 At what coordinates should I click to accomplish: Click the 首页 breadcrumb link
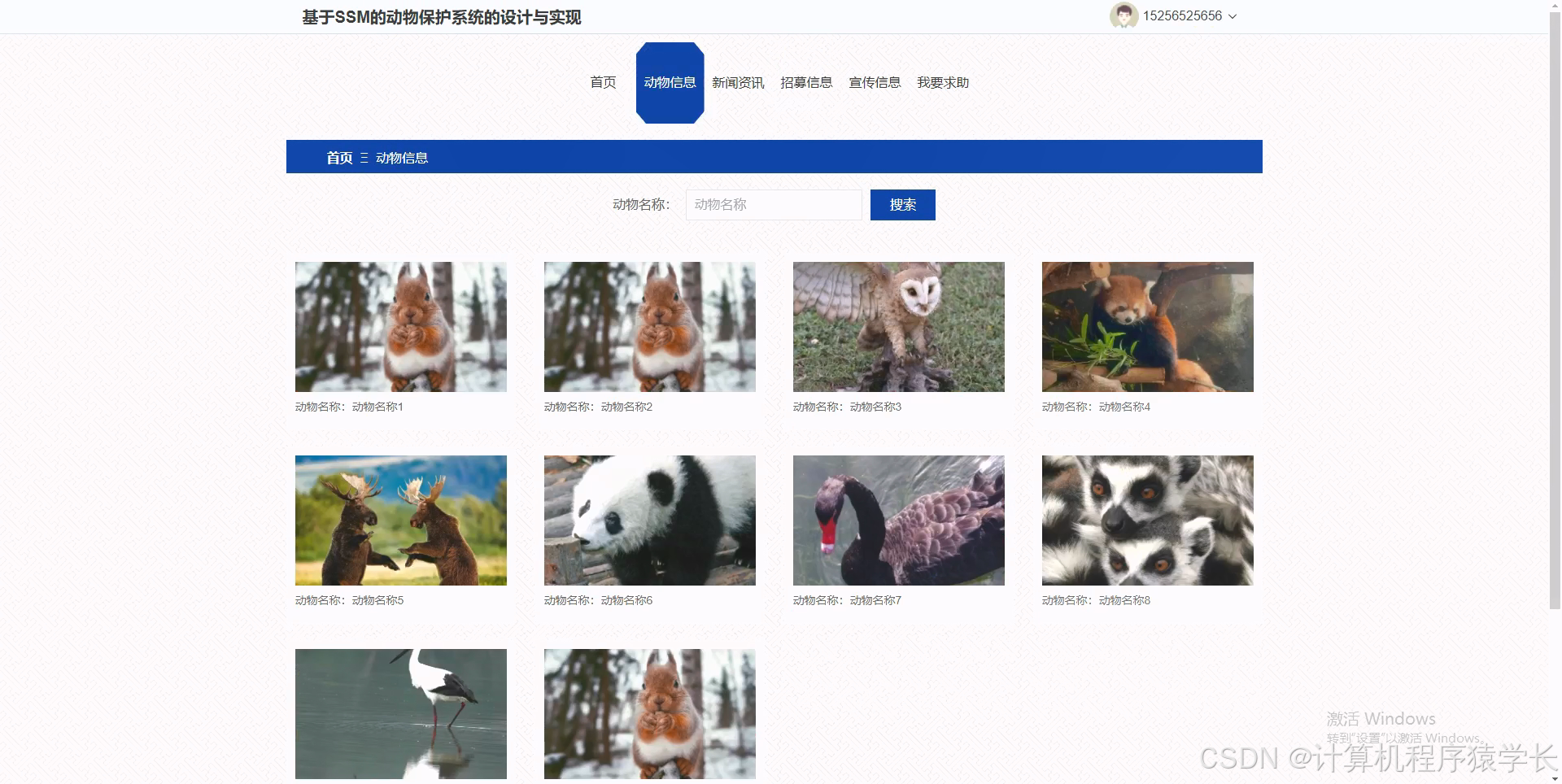[x=339, y=157]
